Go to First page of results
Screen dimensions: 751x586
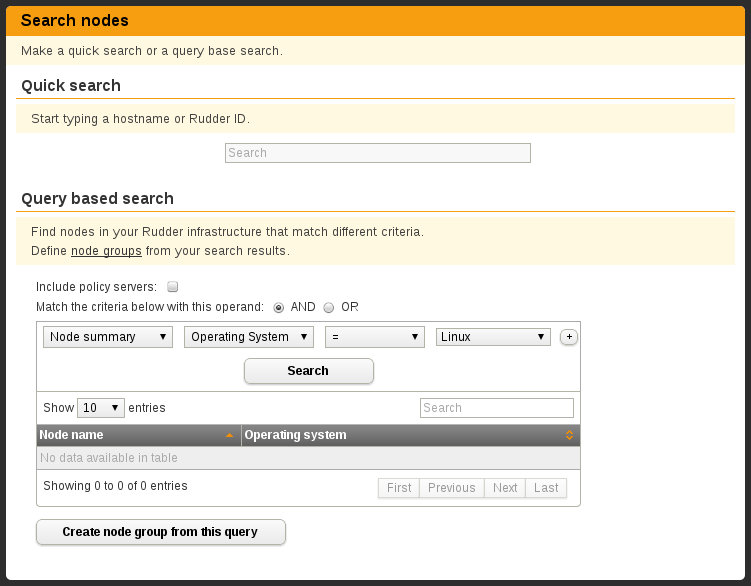[399, 488]
